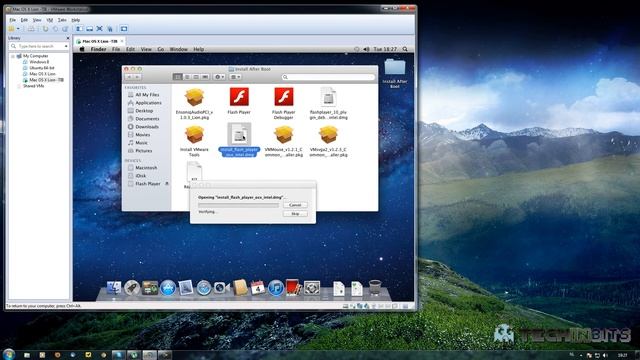Screen dimensions: 640x360
Task: Open library search filter dropdown arrow
Action: click(x=66, y=46)
